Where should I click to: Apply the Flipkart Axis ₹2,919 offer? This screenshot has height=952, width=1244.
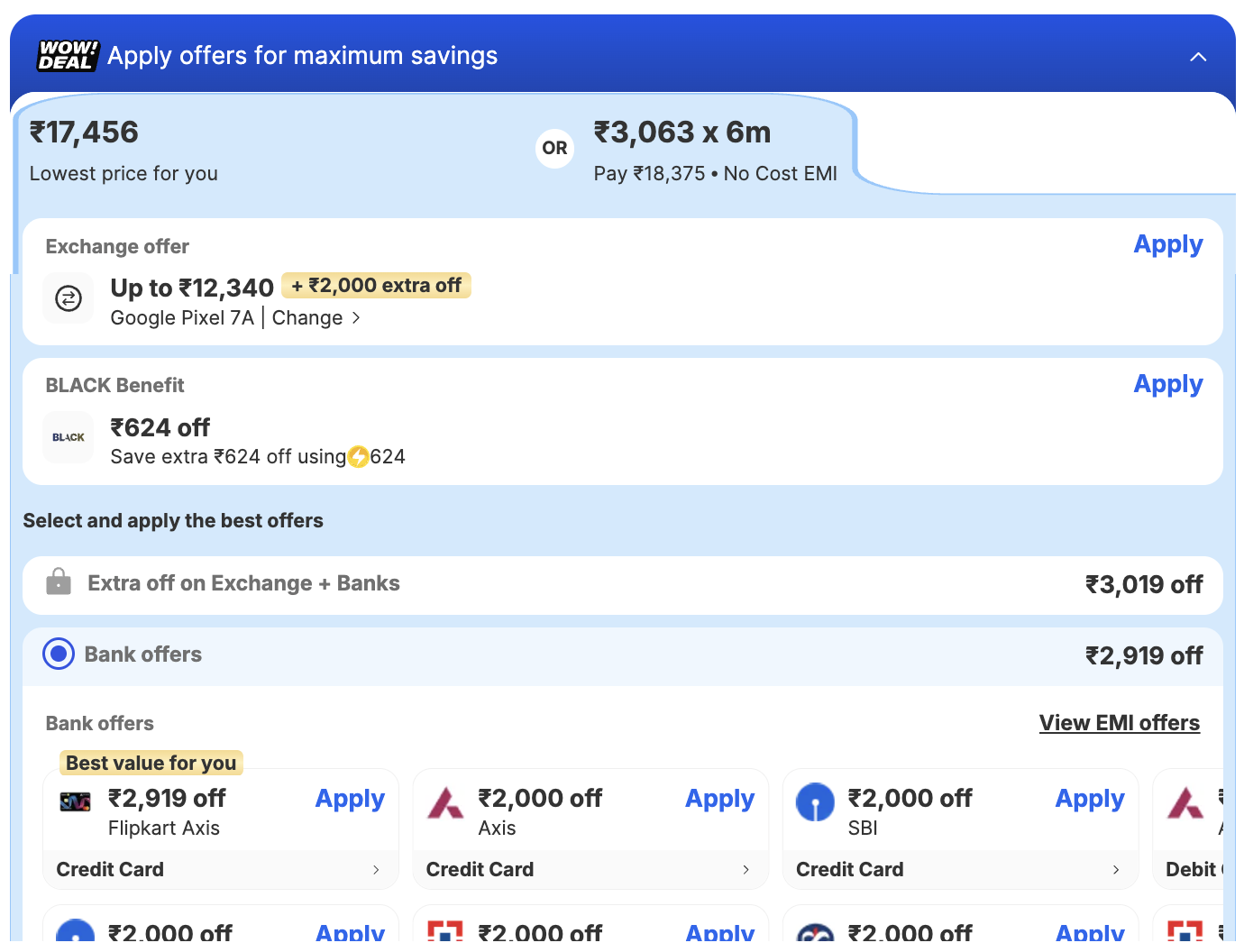[x=350, y=800]
